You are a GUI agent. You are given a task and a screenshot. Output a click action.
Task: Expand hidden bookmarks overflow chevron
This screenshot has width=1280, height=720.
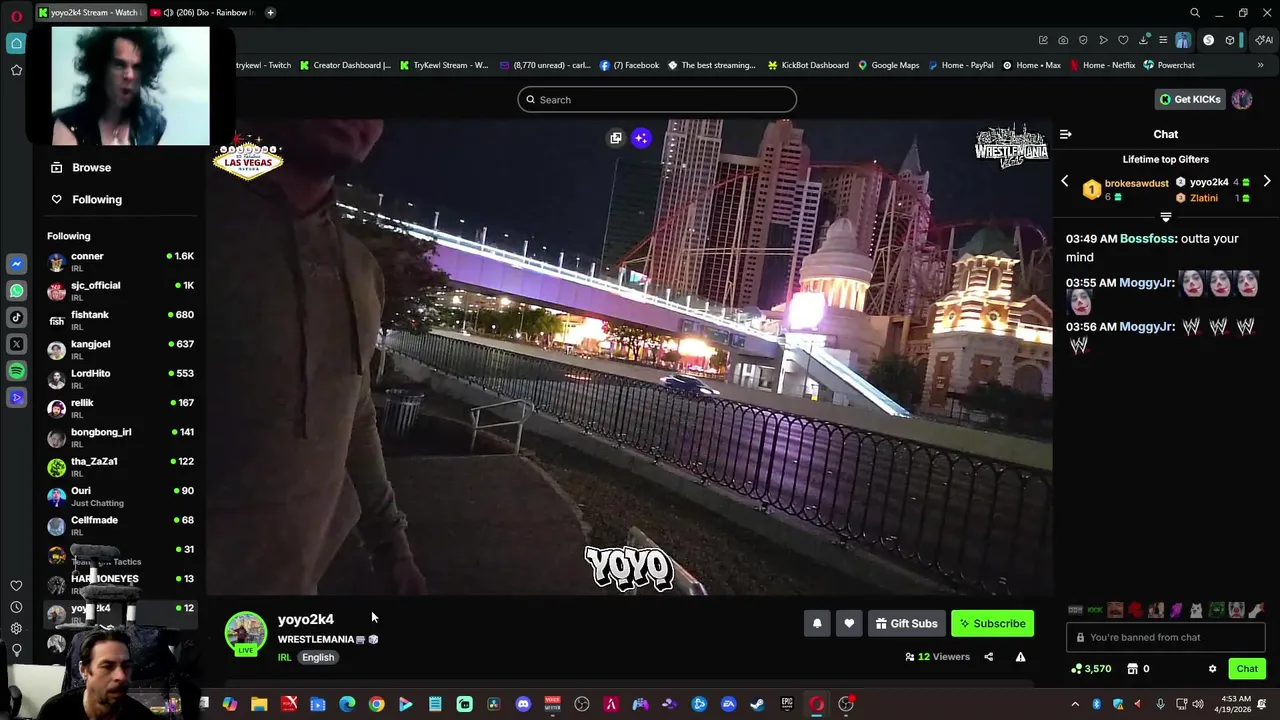coord(1260,65)
